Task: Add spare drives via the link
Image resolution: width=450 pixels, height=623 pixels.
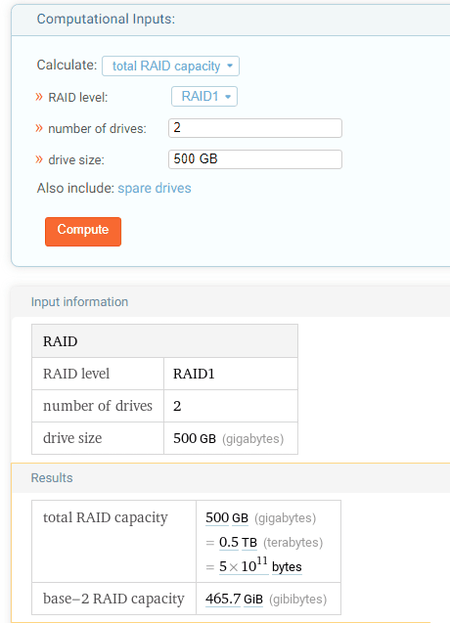Action: (x=155, y=188)
